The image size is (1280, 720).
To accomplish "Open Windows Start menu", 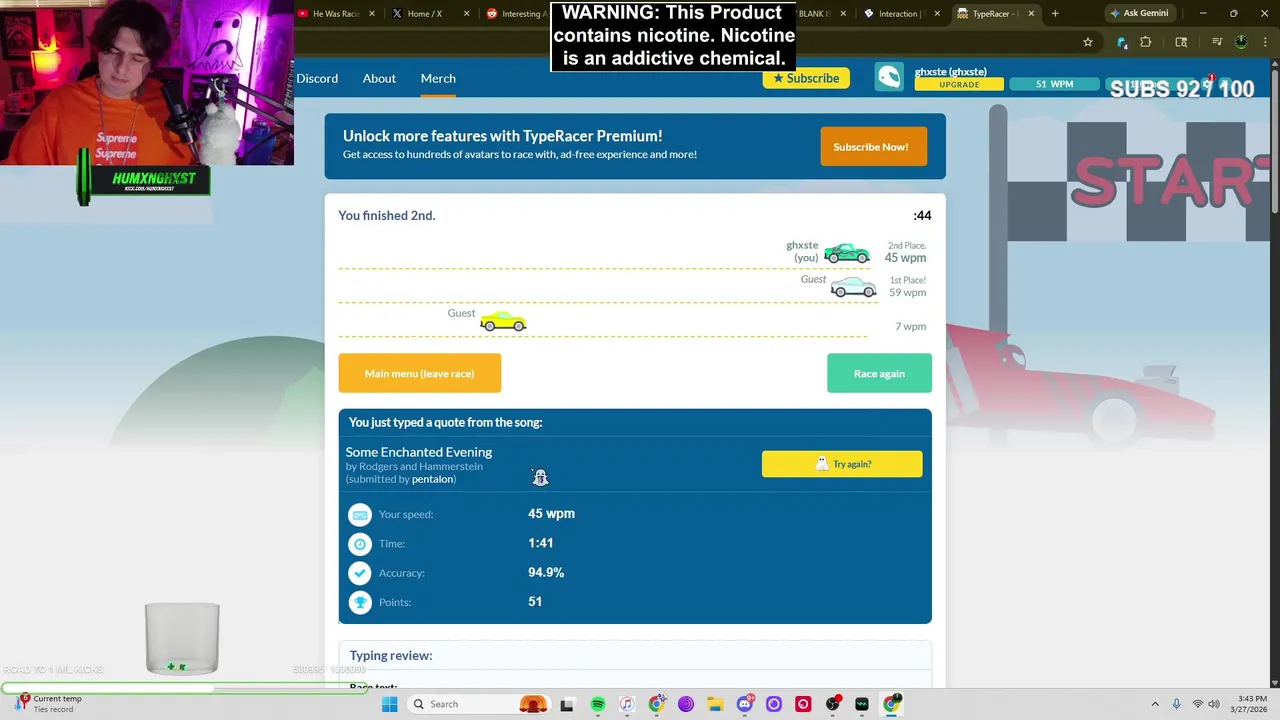I will pos(390,704).
